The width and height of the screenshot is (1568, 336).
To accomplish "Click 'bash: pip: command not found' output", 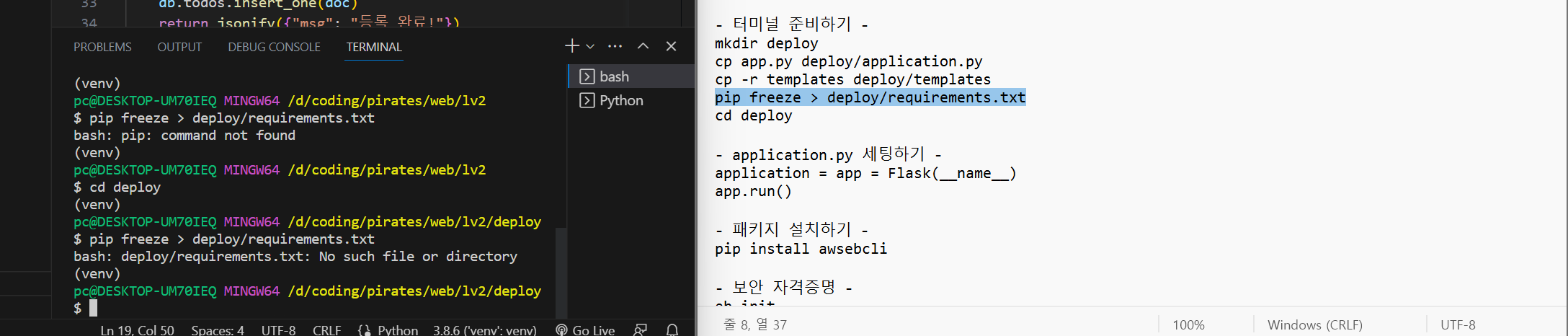I will click(x=184, y=135).
